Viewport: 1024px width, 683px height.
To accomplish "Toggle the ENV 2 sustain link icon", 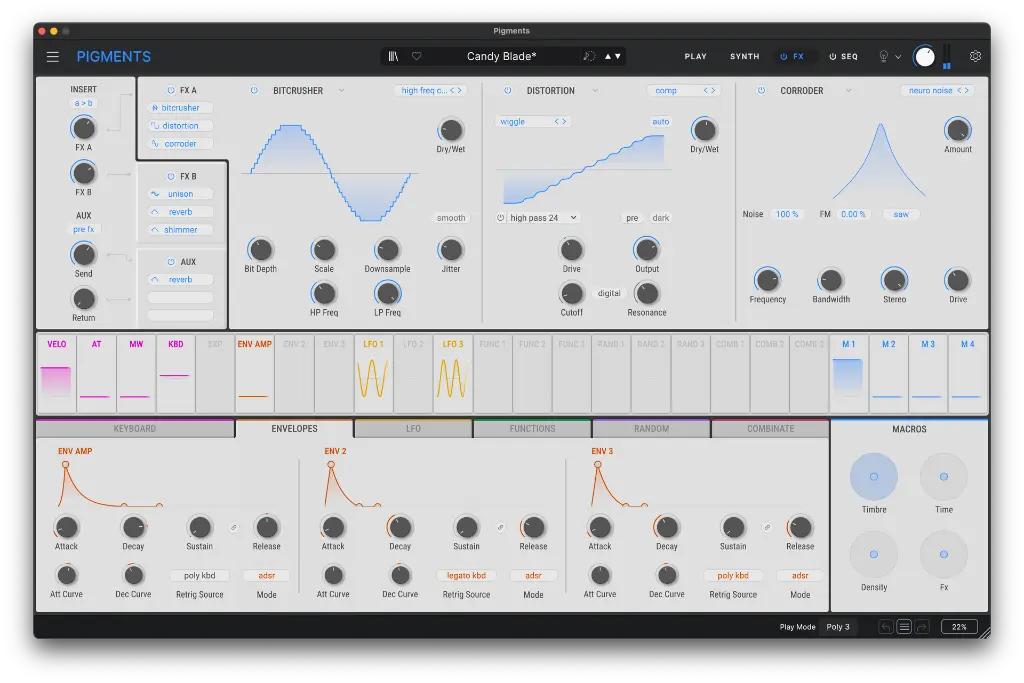I will [500, 528].
